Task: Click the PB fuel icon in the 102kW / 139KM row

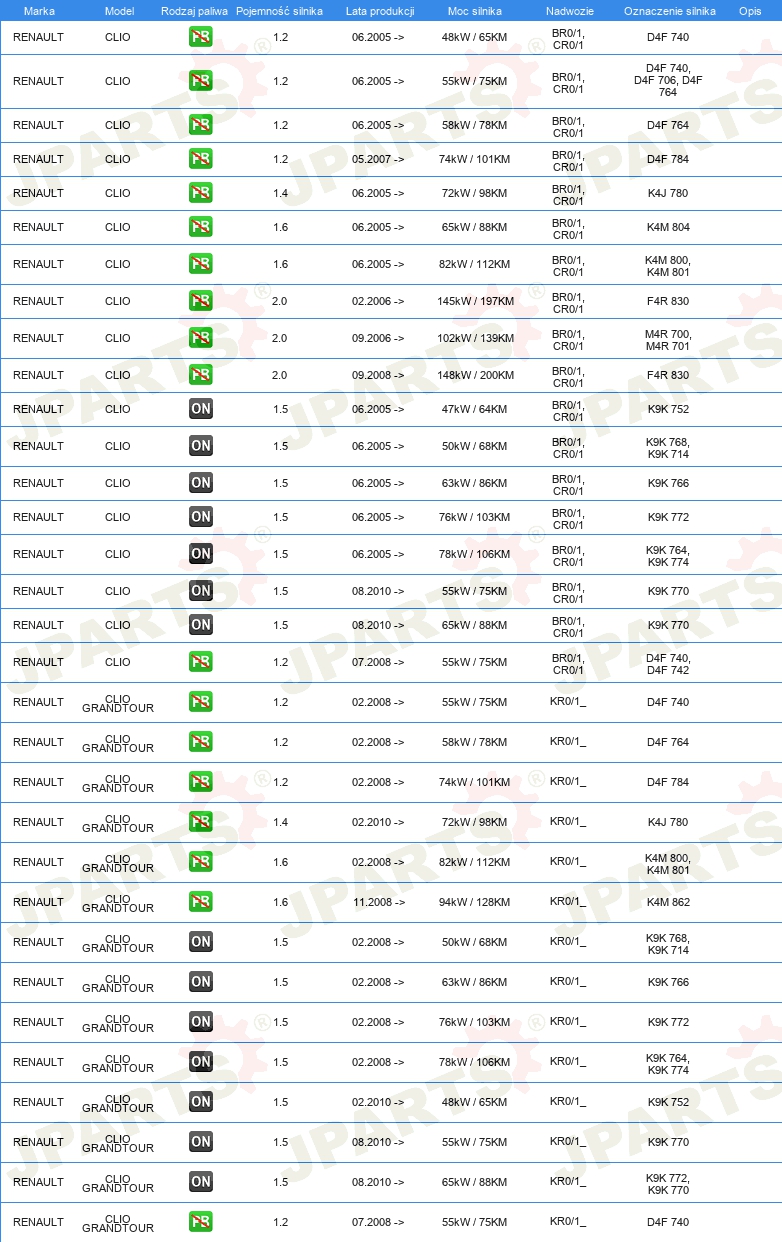Action: click(x=201, y=338)
